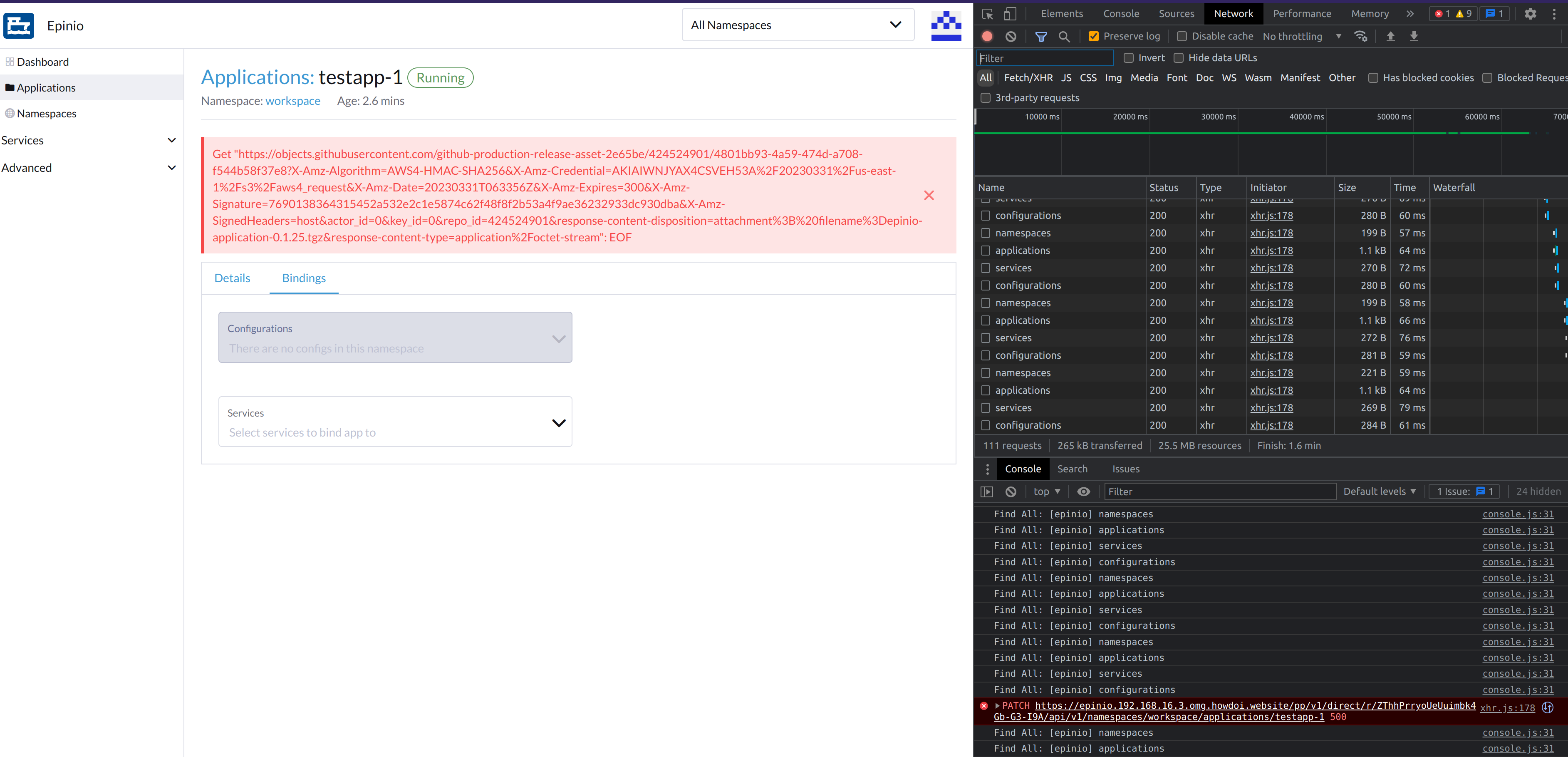Open the All Namespaces dropdown
This screenshot has height=757, width=1568.
(x=798, y=25)
